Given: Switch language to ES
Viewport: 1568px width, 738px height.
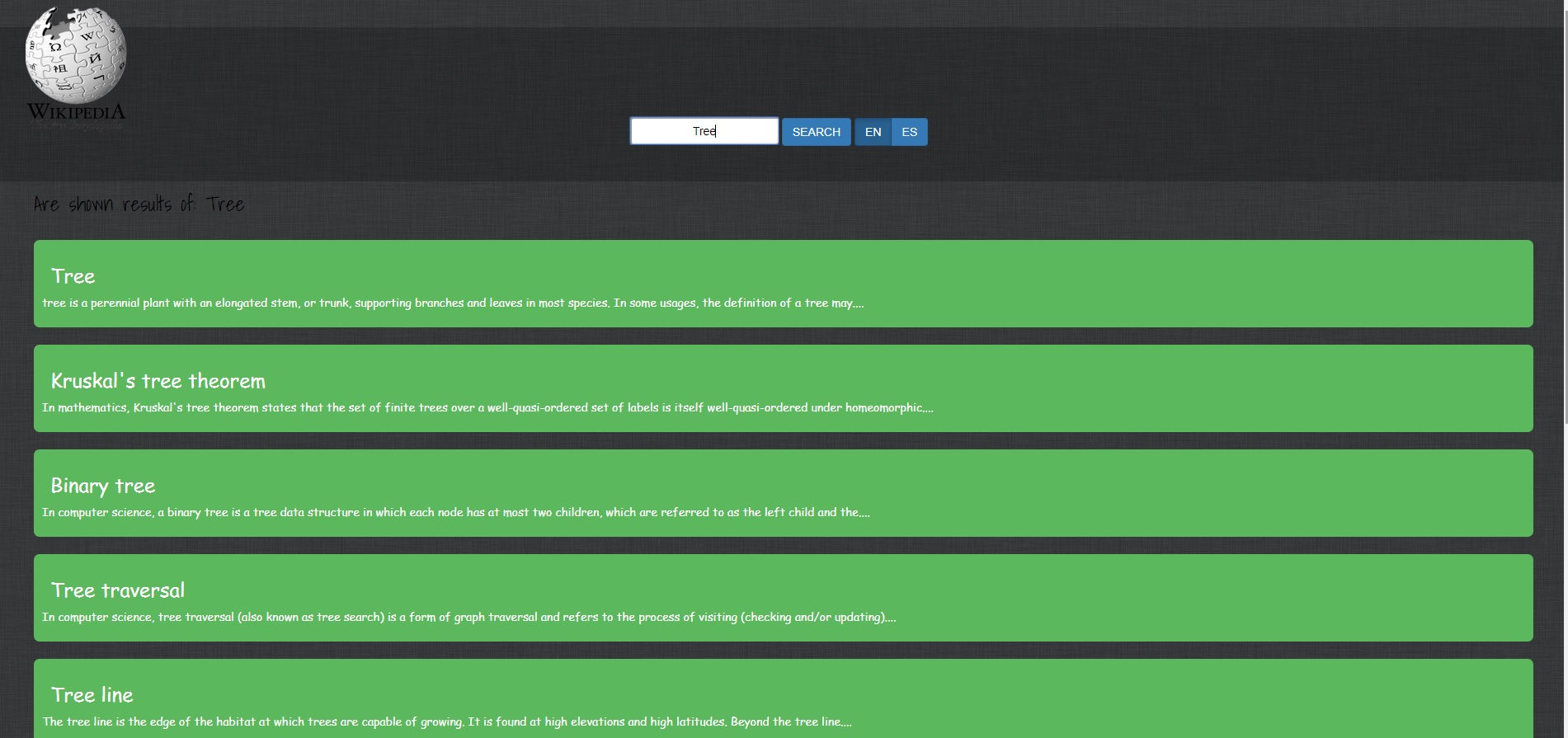Looking at the screenshot, I should (x=909, y=132).
